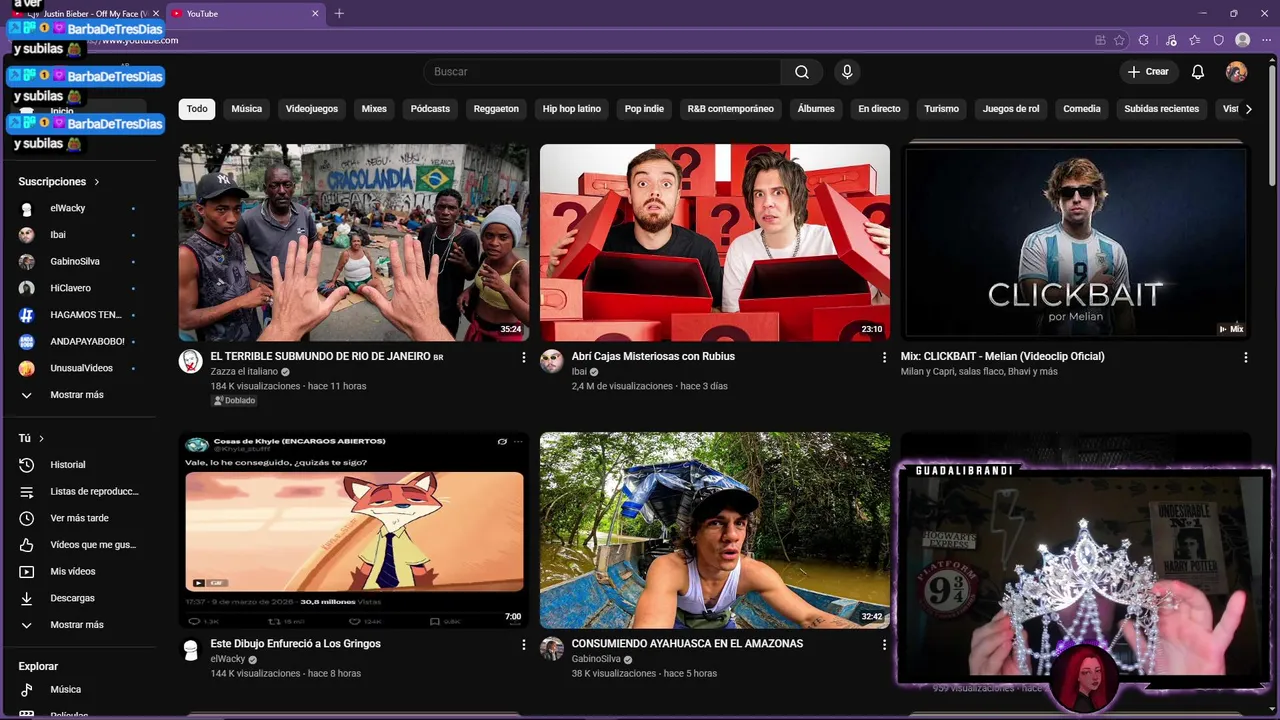Select the Todo filter chip
Viewport: 1280px width, 720px height.
[197, 109]
